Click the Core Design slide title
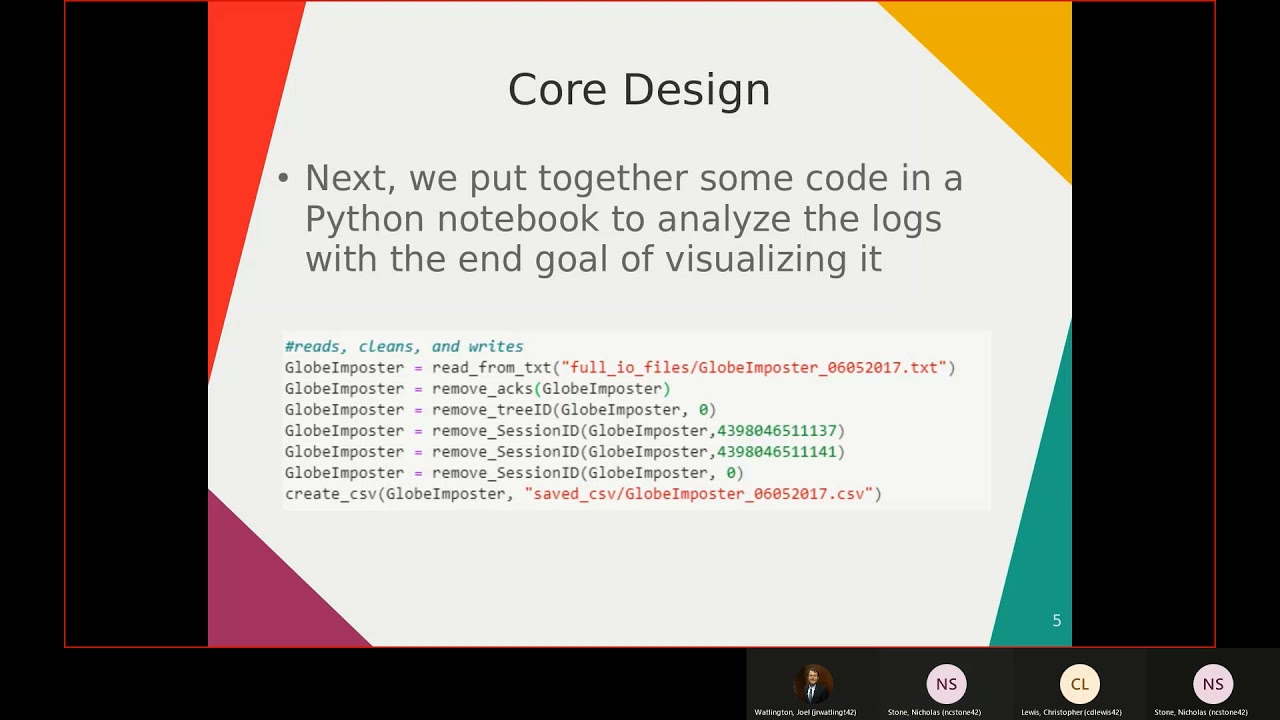The image size is (1280, 720). [639, 90]
